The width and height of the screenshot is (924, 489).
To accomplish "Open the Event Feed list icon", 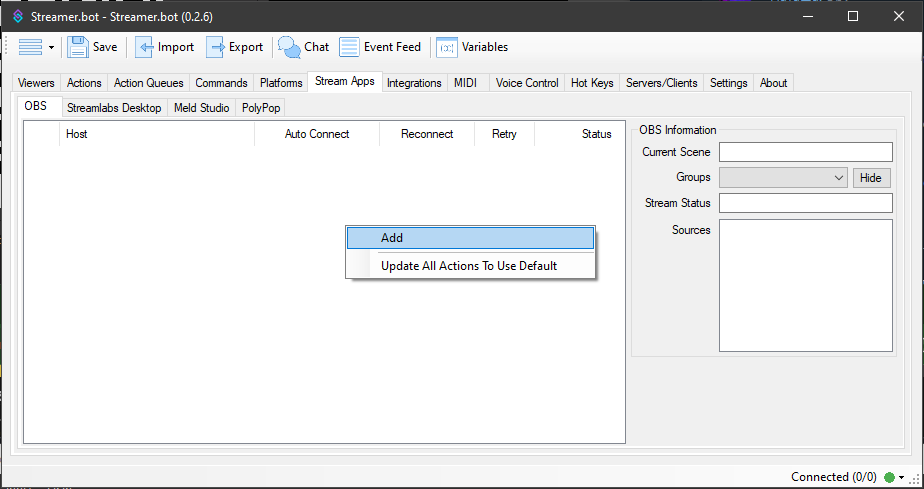I will (x=349, y=47).
